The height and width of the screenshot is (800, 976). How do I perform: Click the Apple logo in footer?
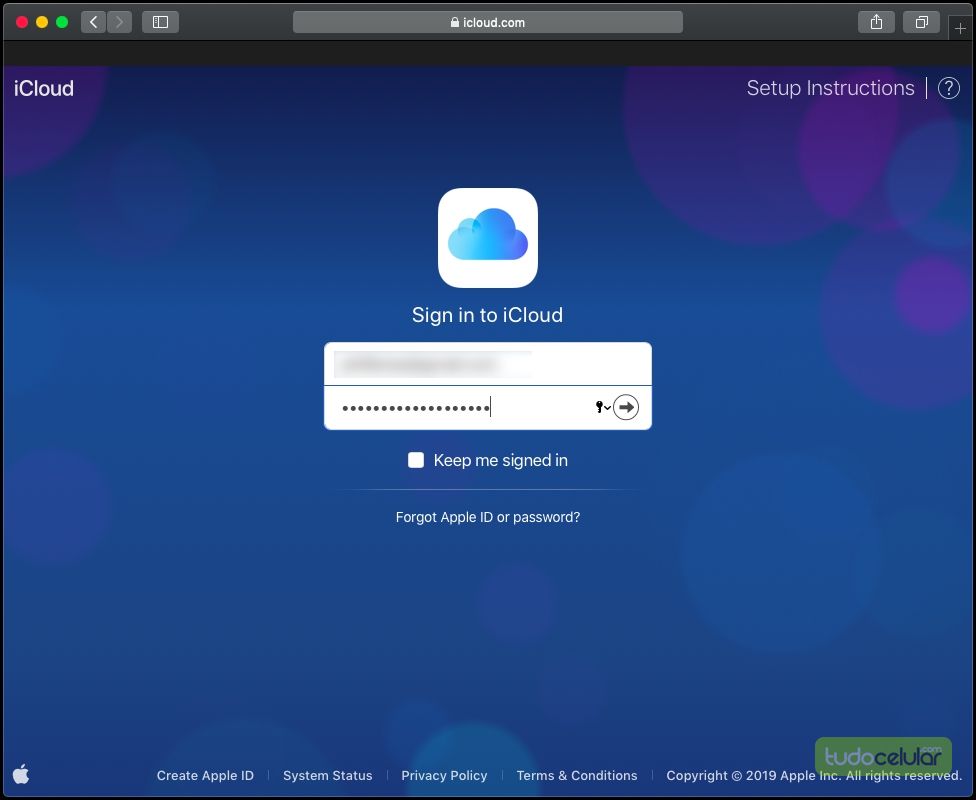click(21, 774)
